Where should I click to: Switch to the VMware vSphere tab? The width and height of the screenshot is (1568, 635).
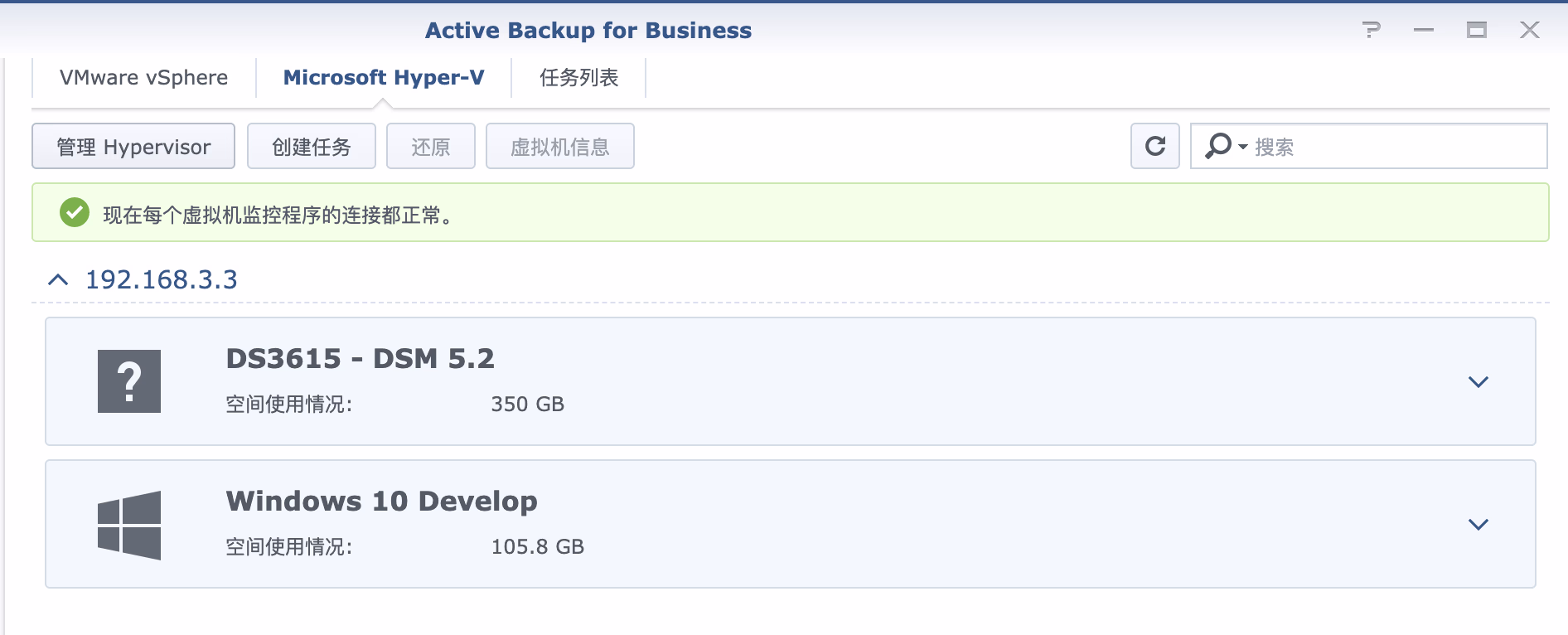click(x=143, y=78)
